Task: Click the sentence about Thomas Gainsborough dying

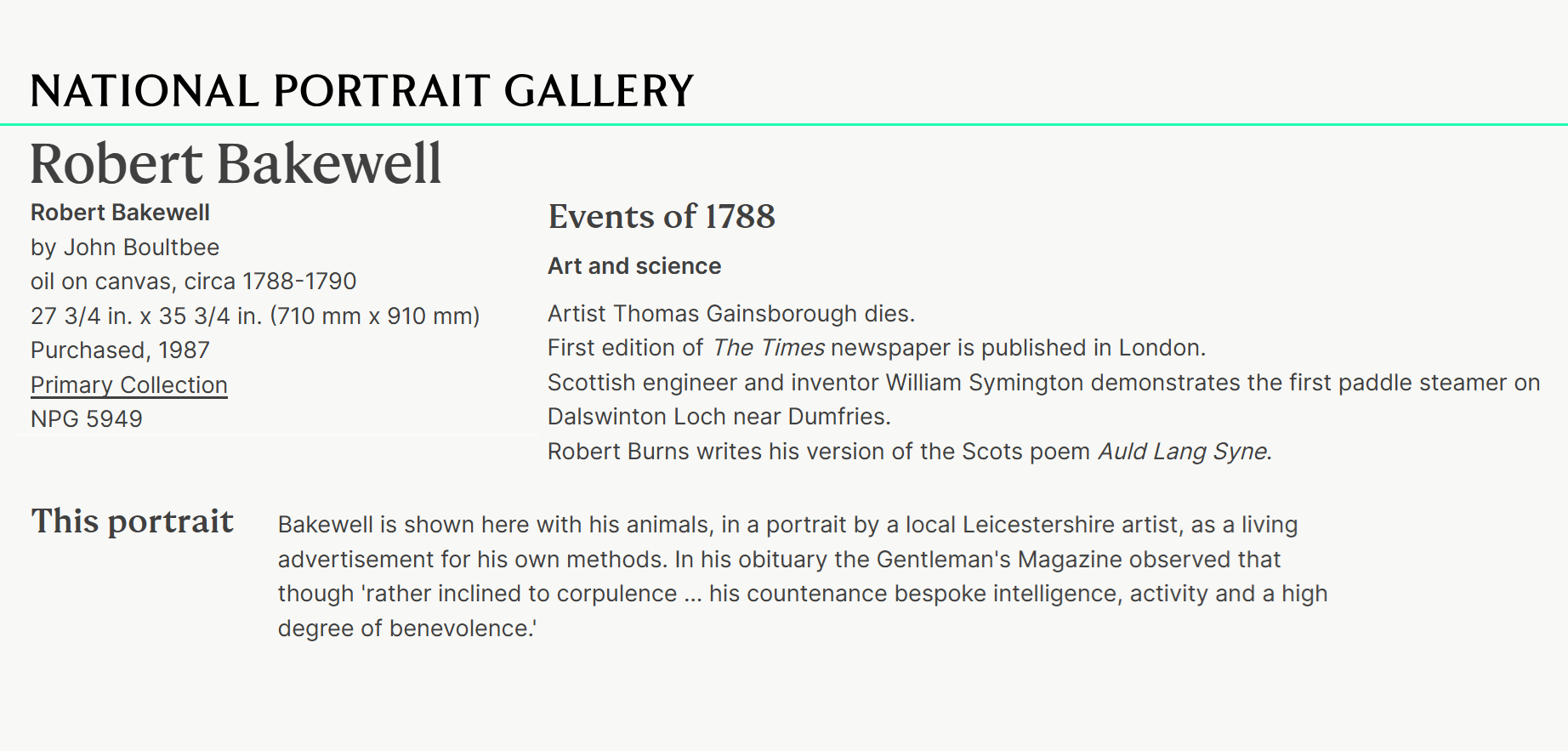Action: 731,314
